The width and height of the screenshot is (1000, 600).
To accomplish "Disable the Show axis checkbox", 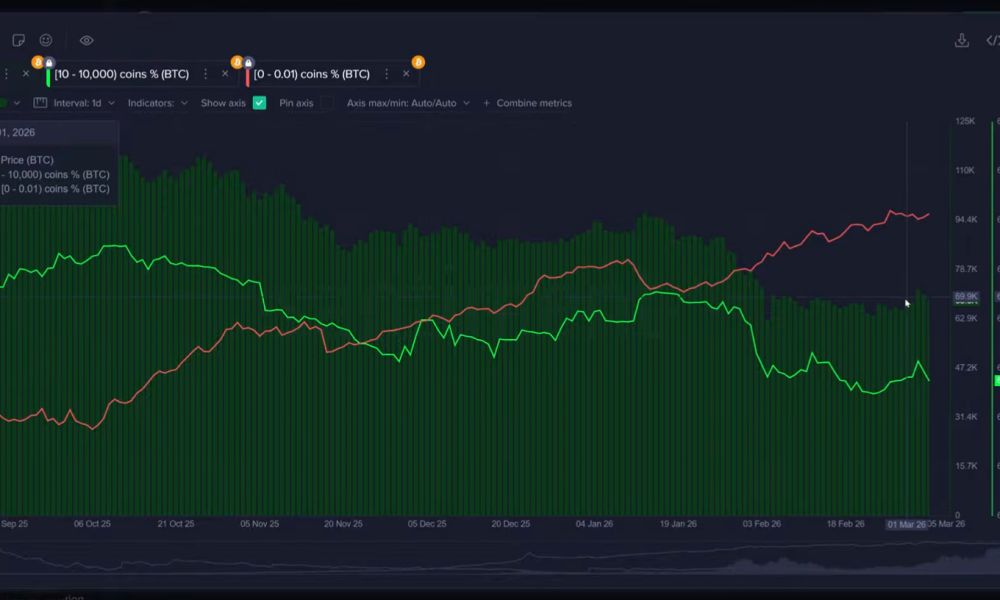I will click(259, 102).
